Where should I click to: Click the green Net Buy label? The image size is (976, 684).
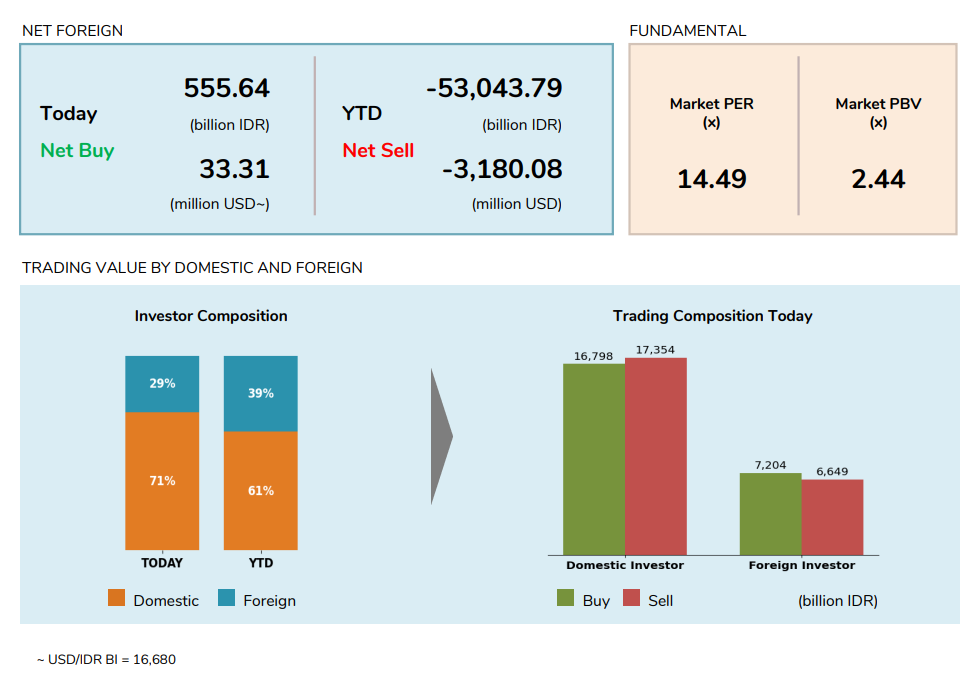click(x=77, y=151)
